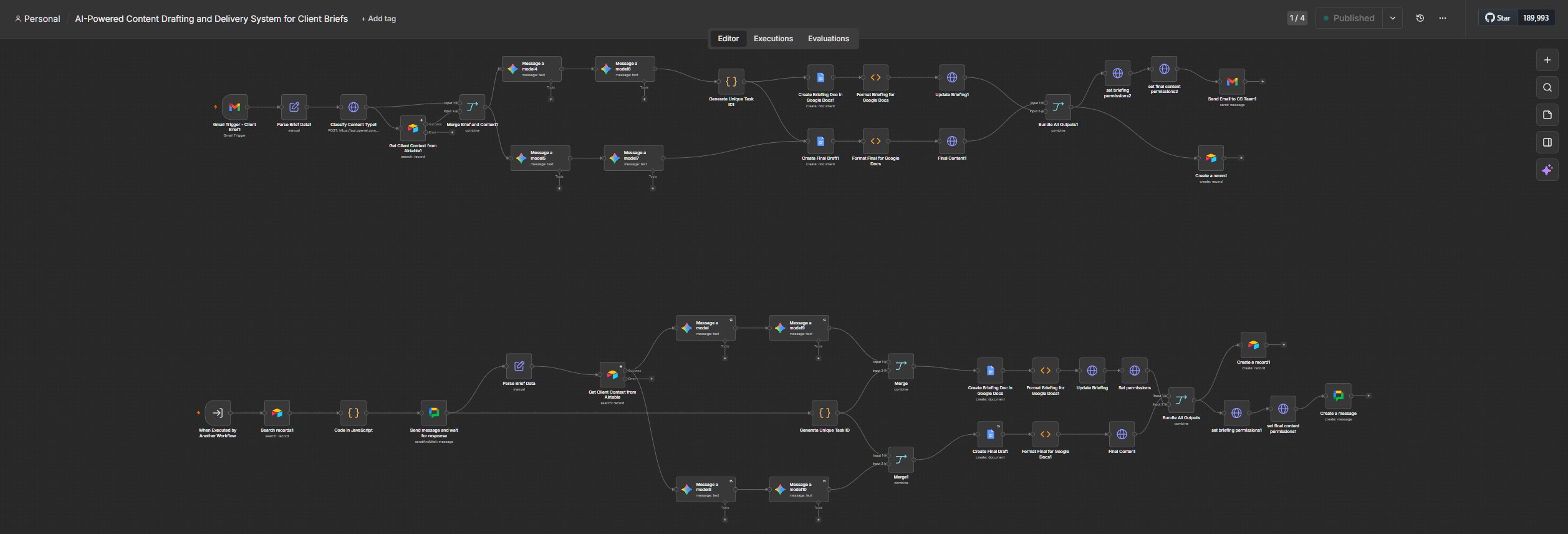
Task: Open the Bundle All Outputs node
Action: point(1181,400)
